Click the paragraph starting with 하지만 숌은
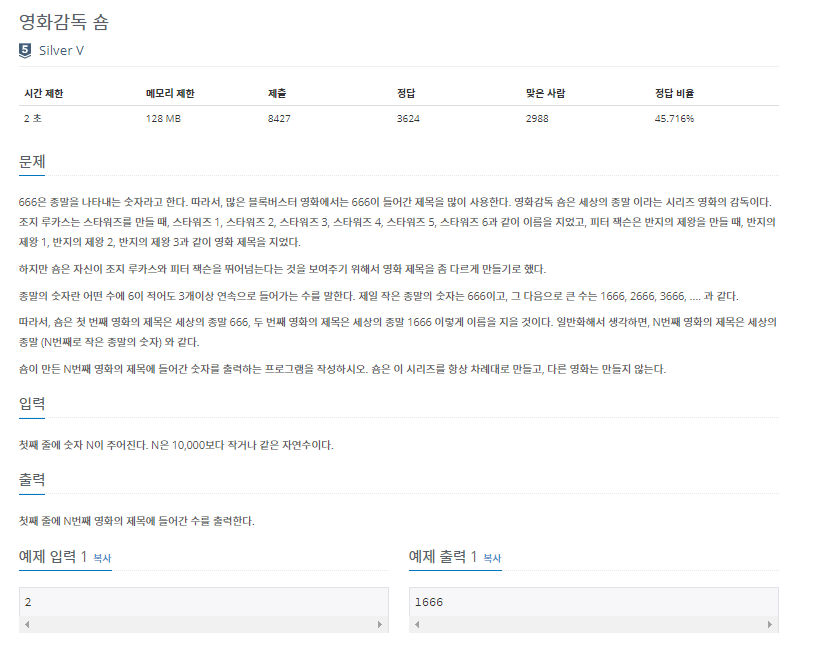Image resolution: width=827 pixels, height=650 pixels. [x=282, y=269]
